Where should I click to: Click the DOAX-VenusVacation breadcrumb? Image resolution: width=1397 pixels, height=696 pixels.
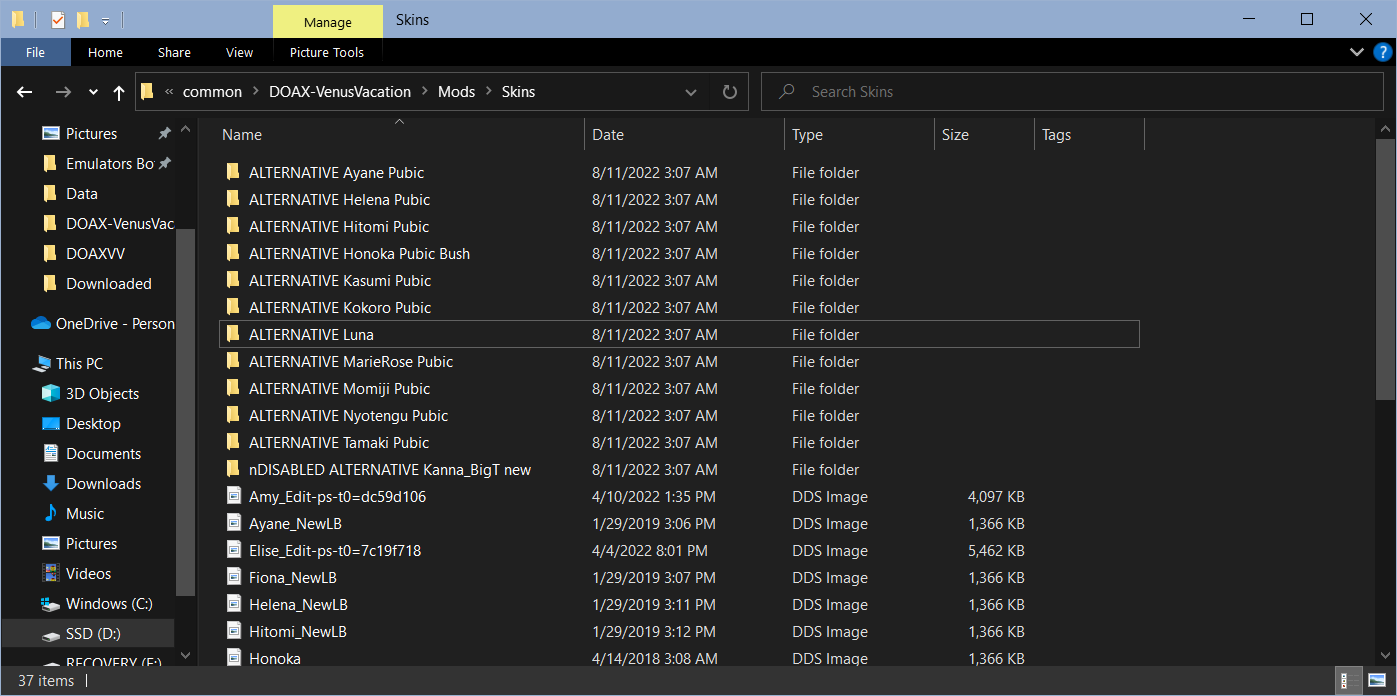tap(340, 92)
